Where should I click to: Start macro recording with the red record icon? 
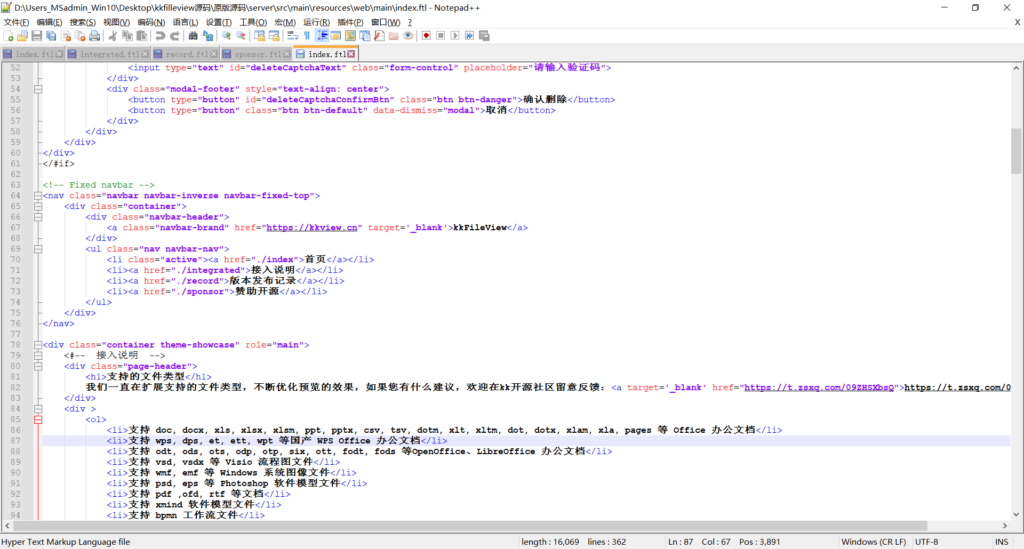[426, 36]
